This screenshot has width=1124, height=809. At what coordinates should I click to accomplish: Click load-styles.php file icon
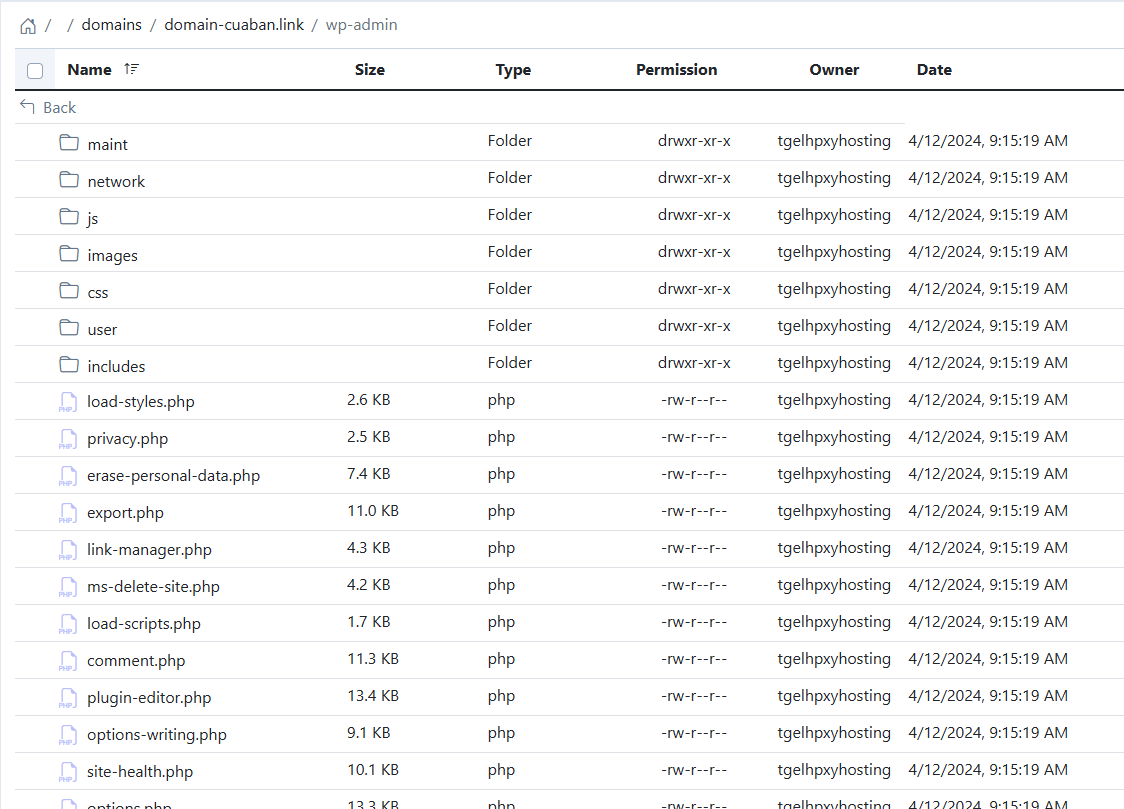(68, 402)
